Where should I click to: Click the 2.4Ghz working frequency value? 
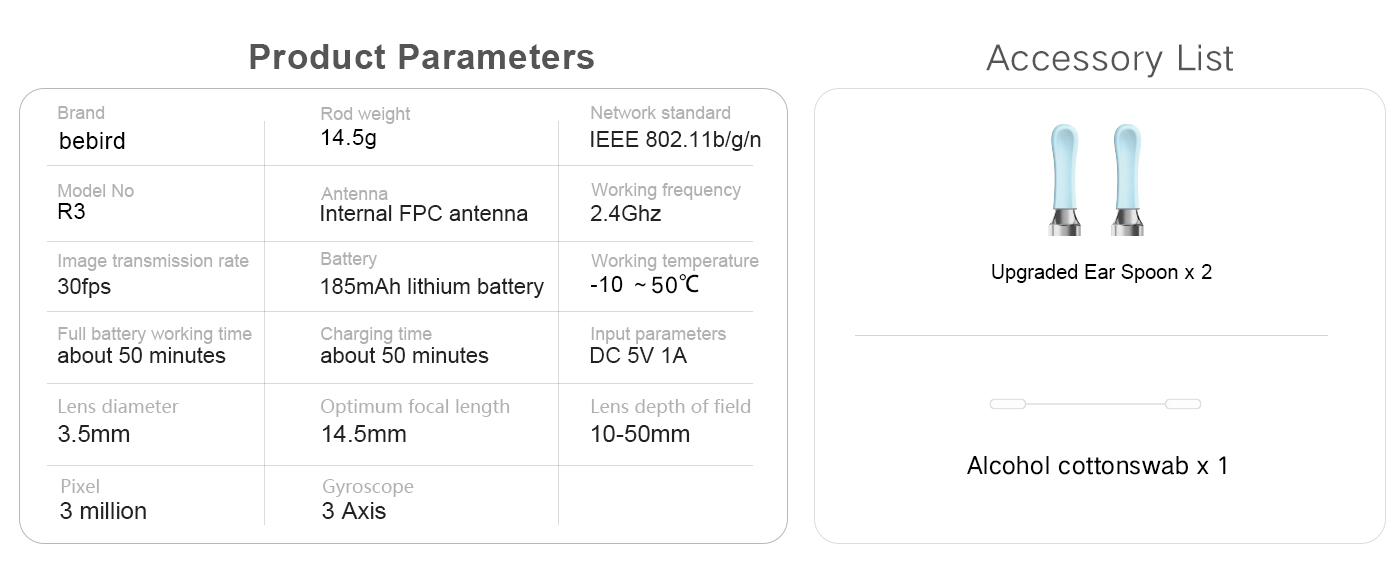[626, 214]
